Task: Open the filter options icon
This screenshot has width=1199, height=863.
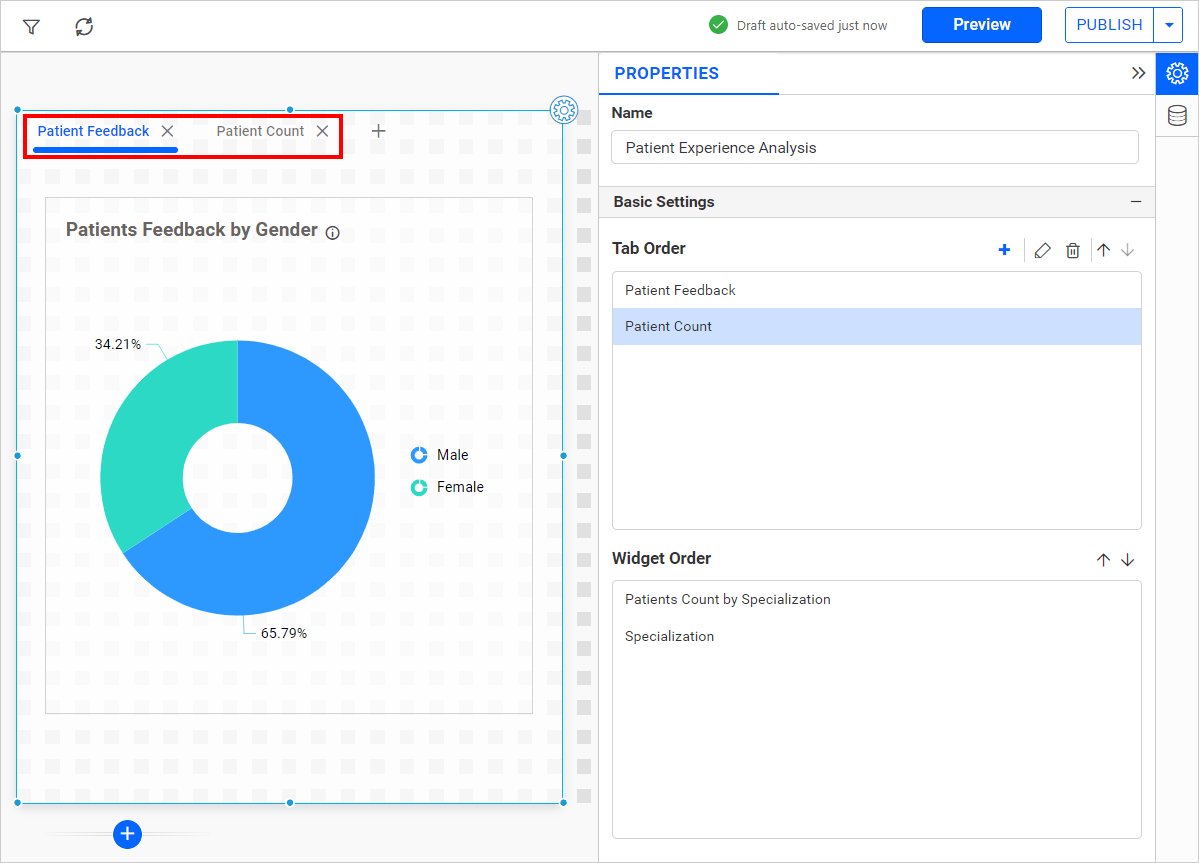Action: point(30,26)
